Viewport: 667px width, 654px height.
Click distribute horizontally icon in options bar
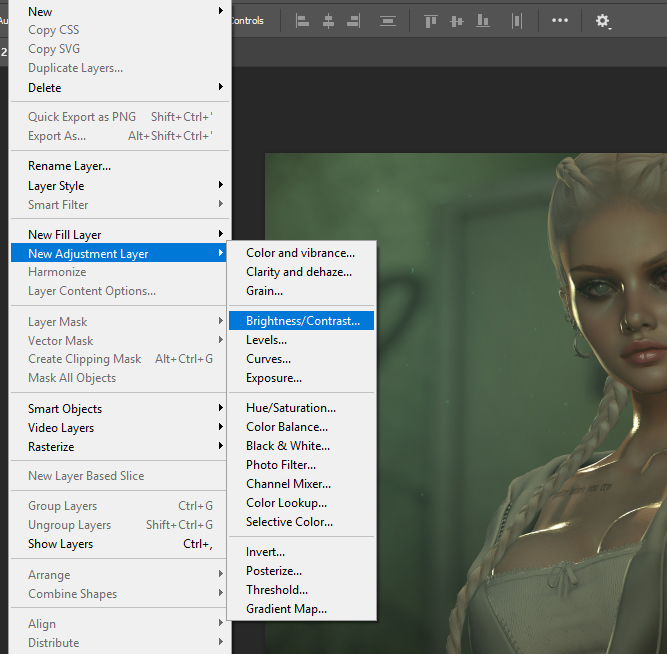pyautogui.click(x=516, y=20)
